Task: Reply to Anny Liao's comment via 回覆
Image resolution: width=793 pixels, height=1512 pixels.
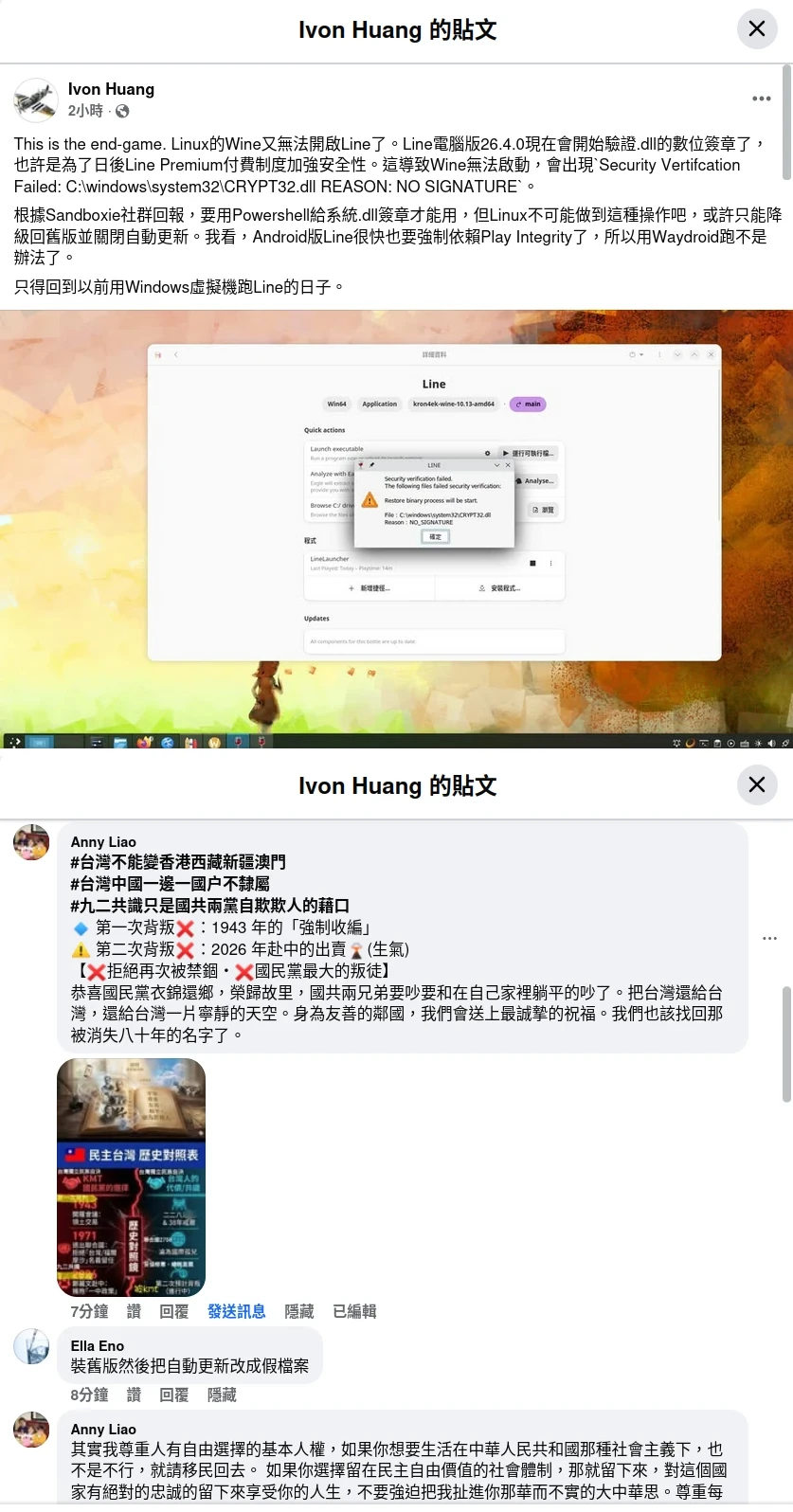Action: pos(173,1311)
